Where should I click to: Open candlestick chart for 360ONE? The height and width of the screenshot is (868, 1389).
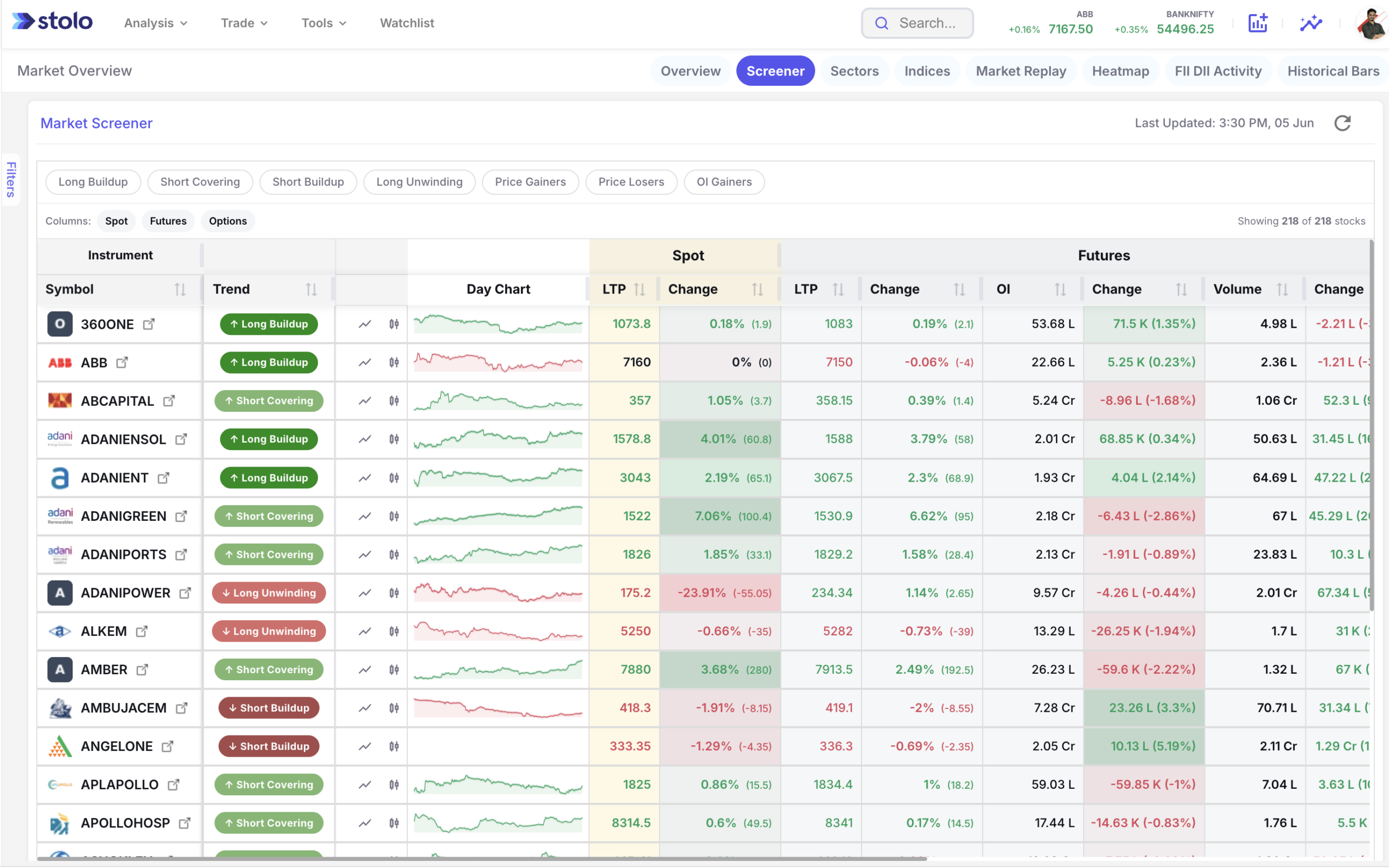click(394, 324)
